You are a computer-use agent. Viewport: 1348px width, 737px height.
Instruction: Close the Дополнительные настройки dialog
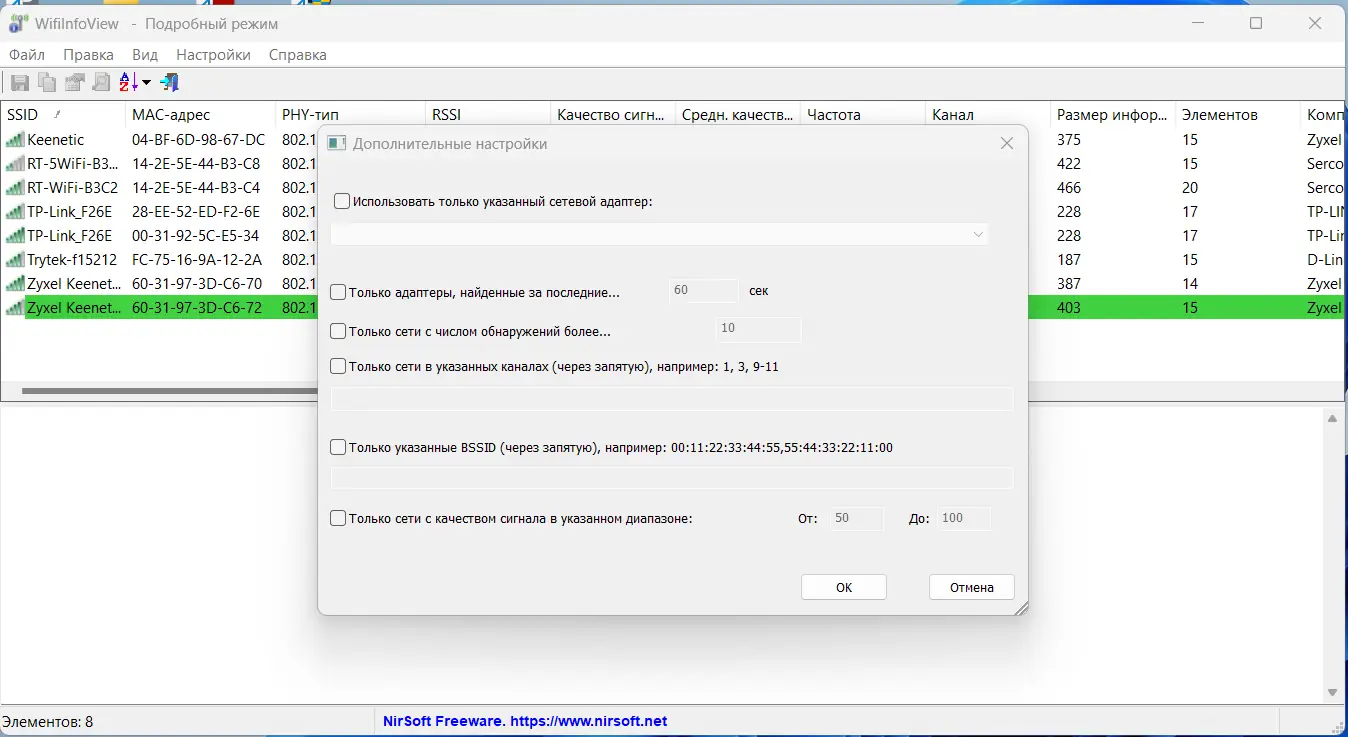(x=1007, y=144)
